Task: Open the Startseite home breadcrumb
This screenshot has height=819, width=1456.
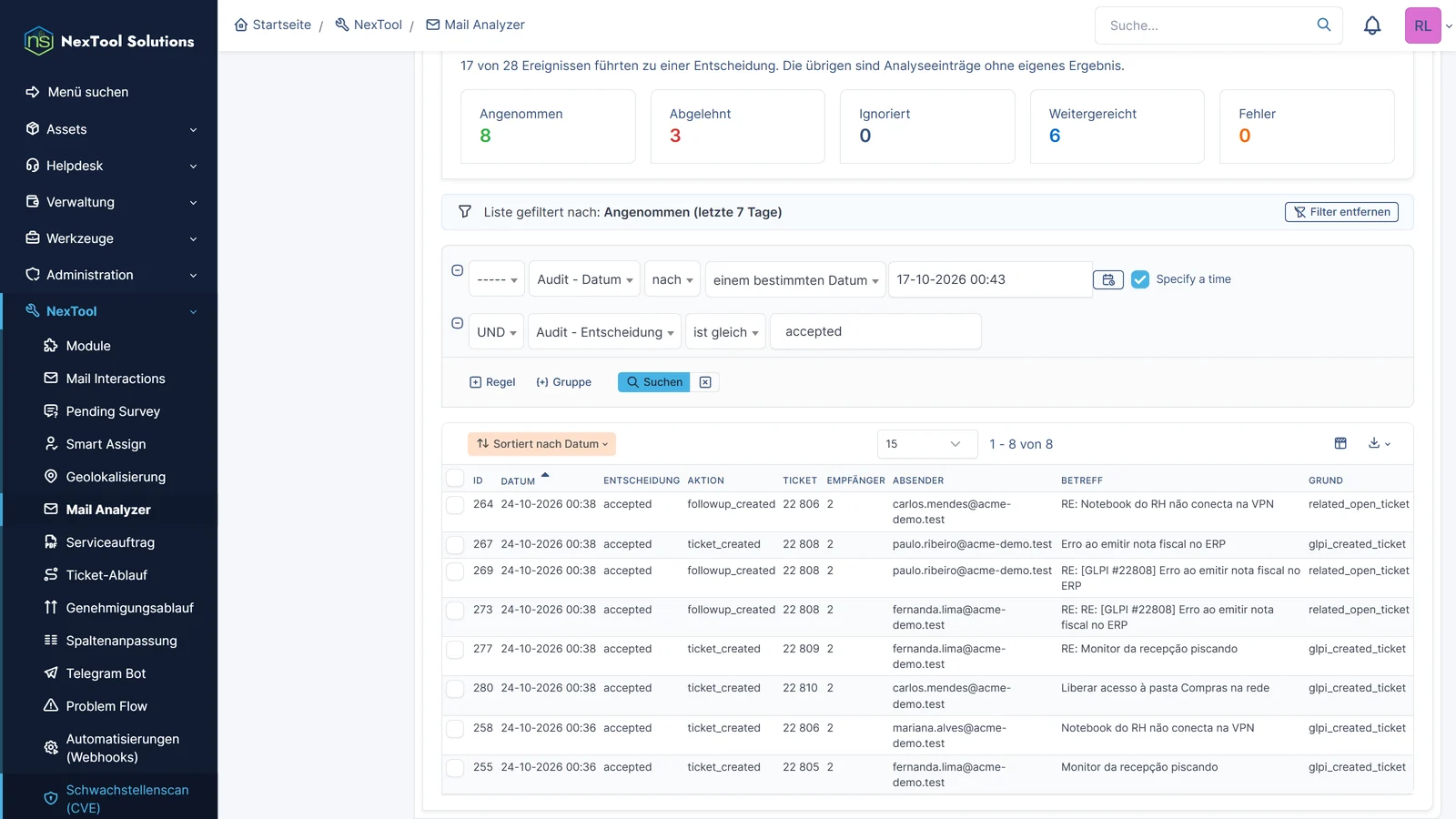Action: pyautogui.click(x=273, y=25)
